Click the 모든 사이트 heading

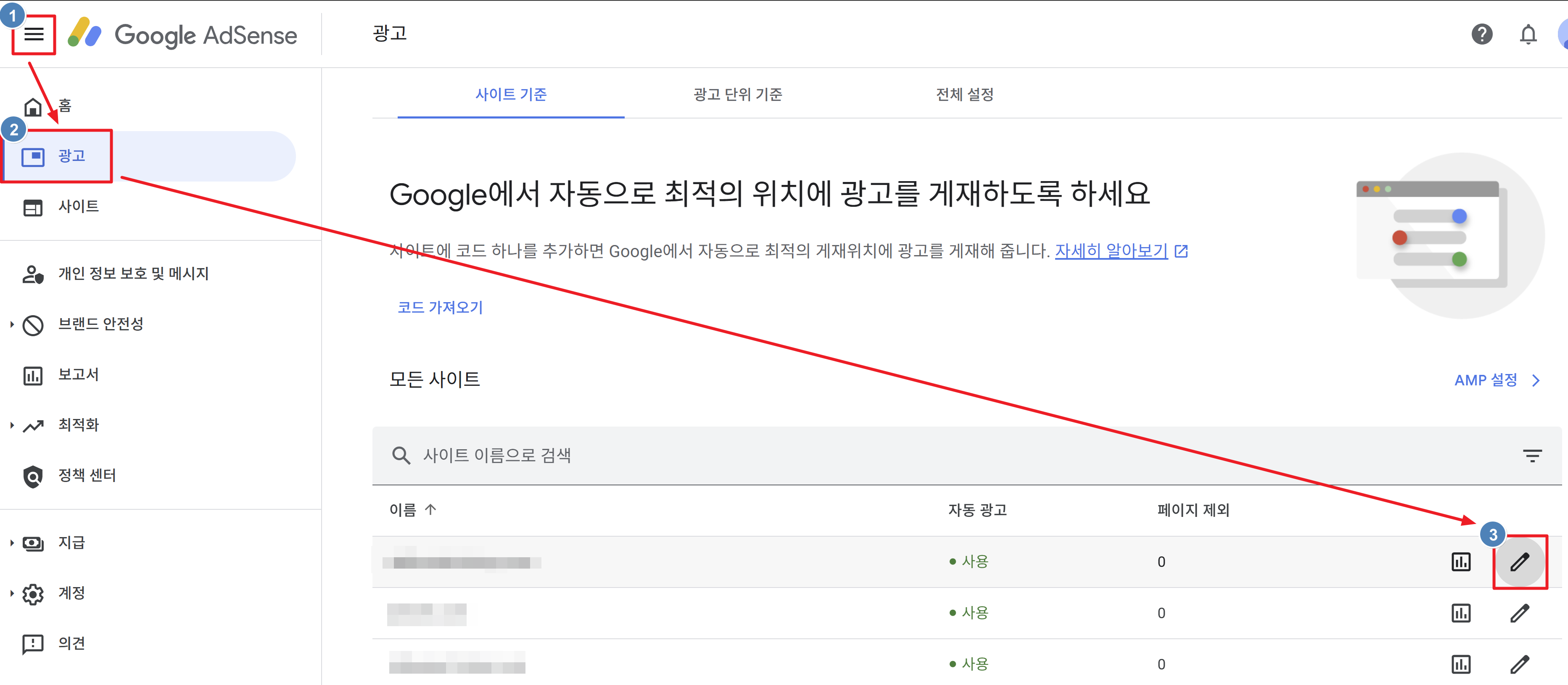click(435, 379)
